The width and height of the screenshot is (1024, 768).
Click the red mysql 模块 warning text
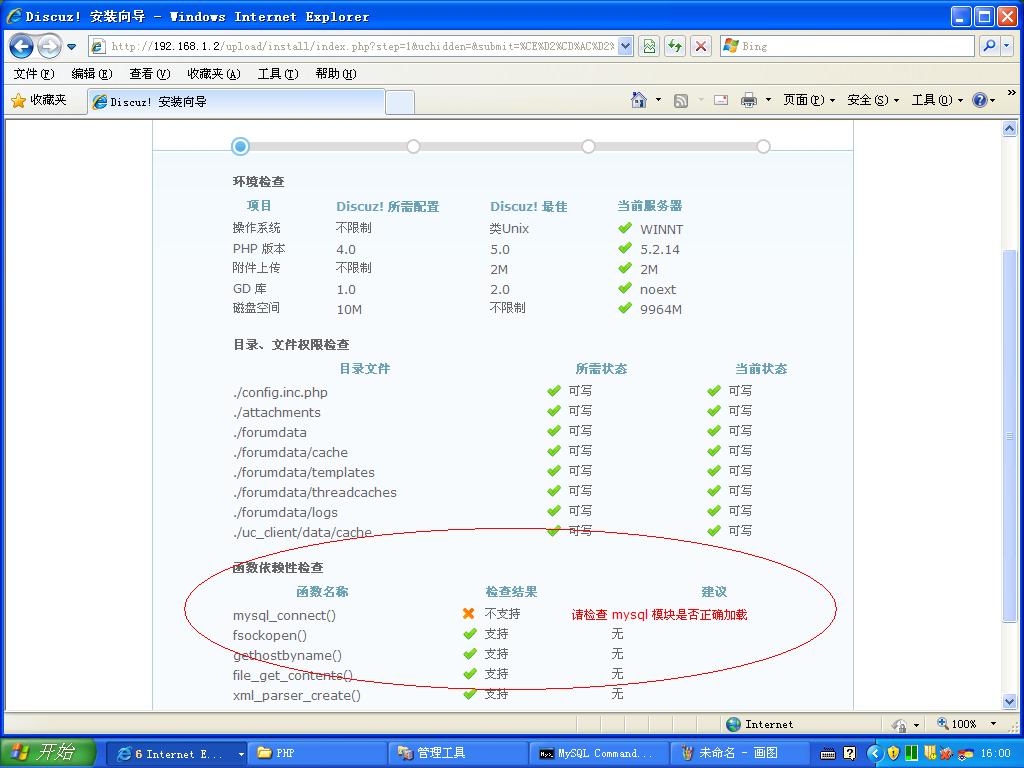coord(660,615)
